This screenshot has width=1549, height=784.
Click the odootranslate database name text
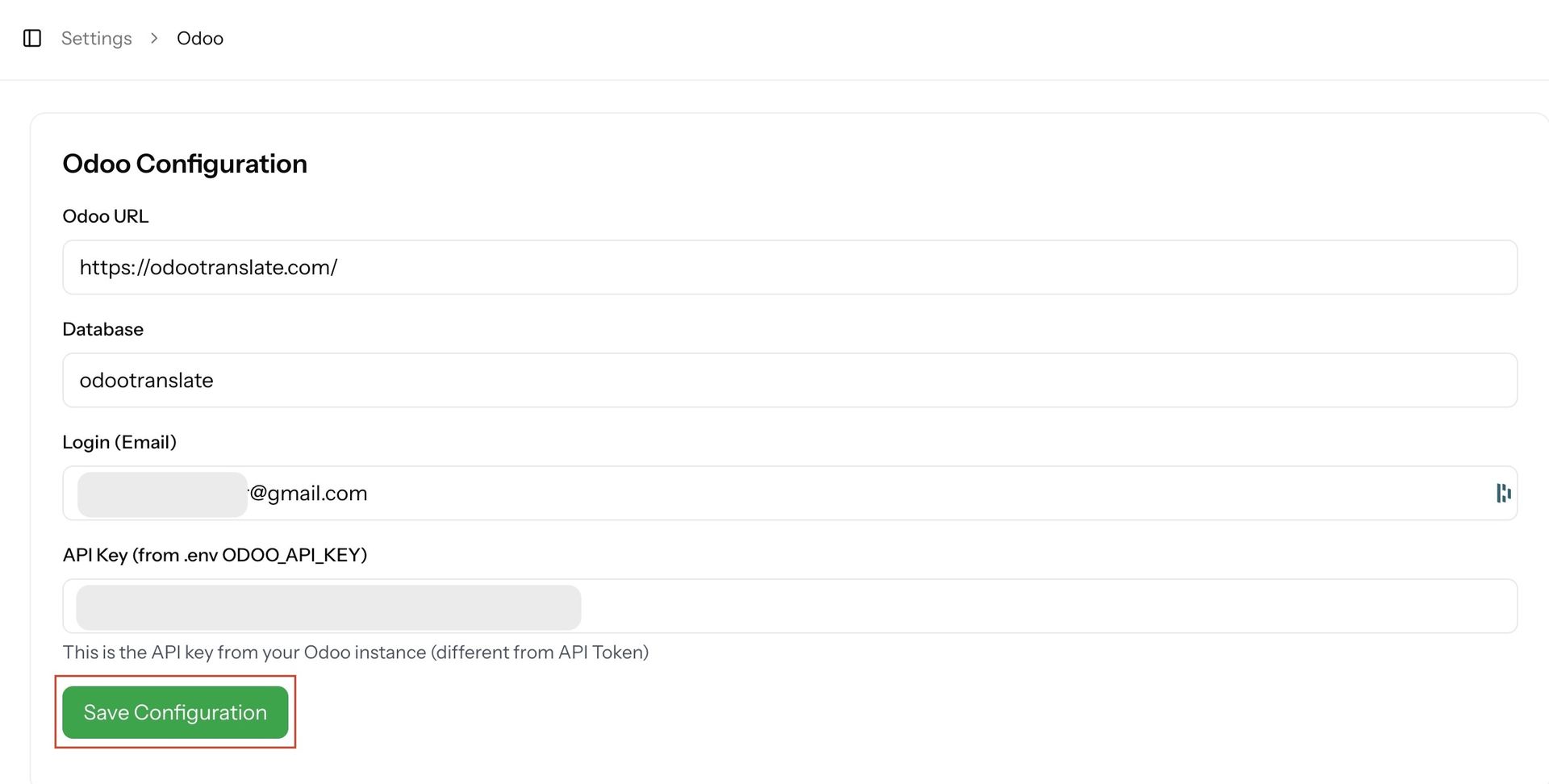[146, 380]
